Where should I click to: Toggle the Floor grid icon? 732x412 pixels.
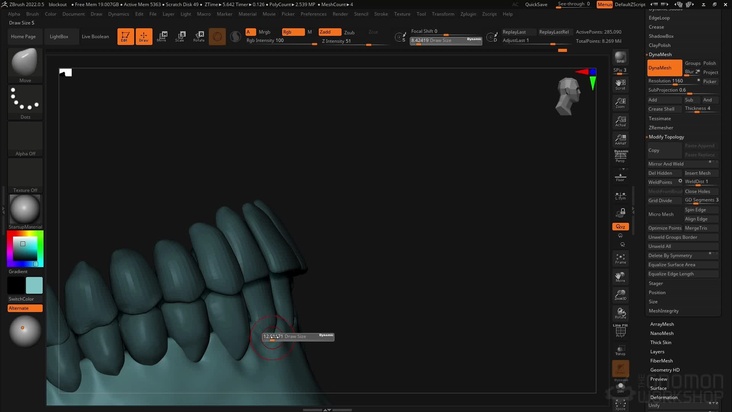pyautogui.click(x=620, y=177)
